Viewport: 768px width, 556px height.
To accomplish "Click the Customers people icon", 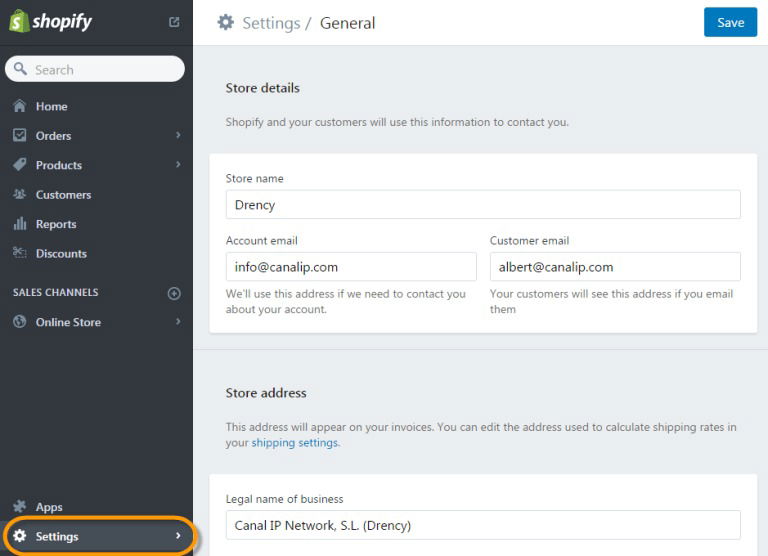I will 20,194.
